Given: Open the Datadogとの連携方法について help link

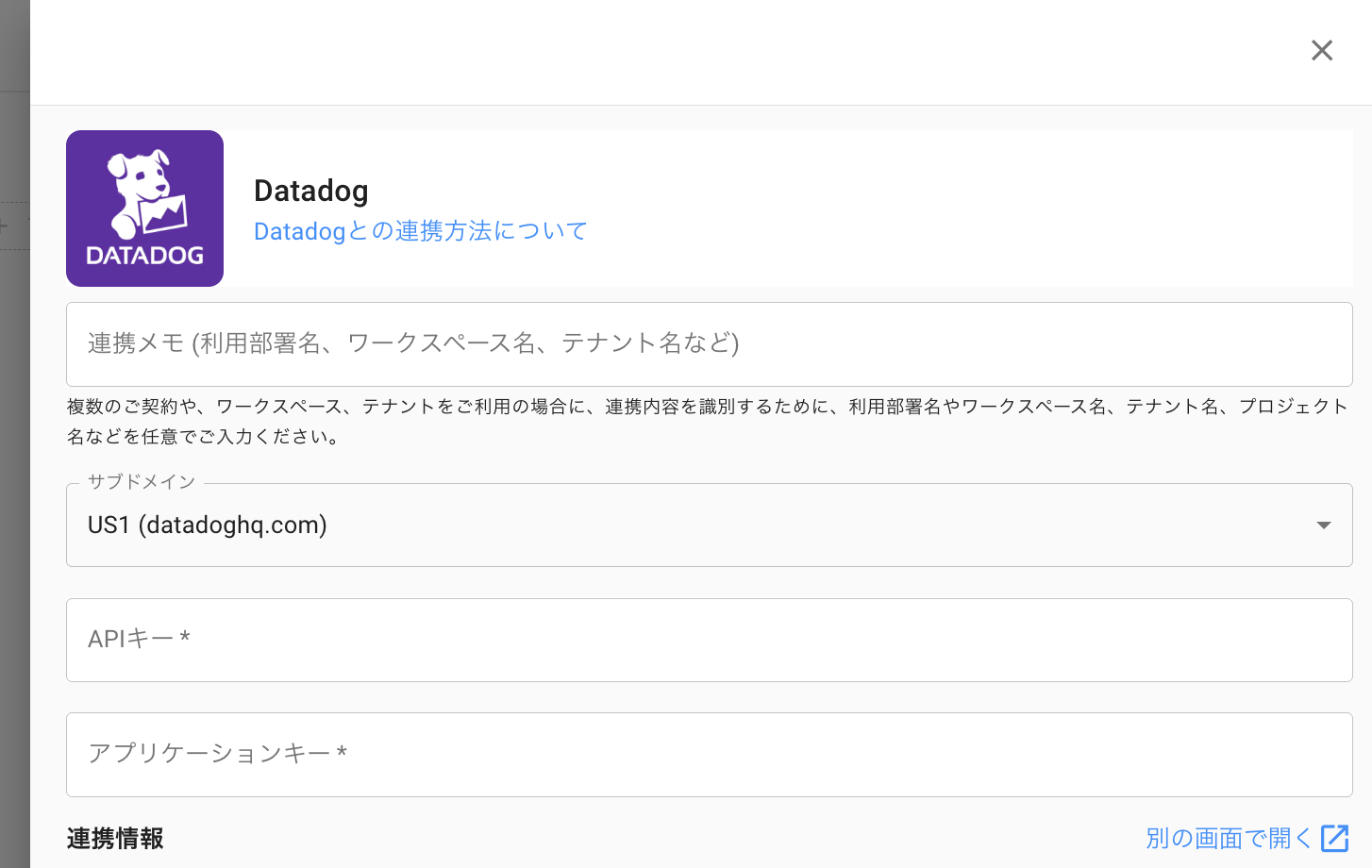Looking at the screenshot, I should 420,231.
